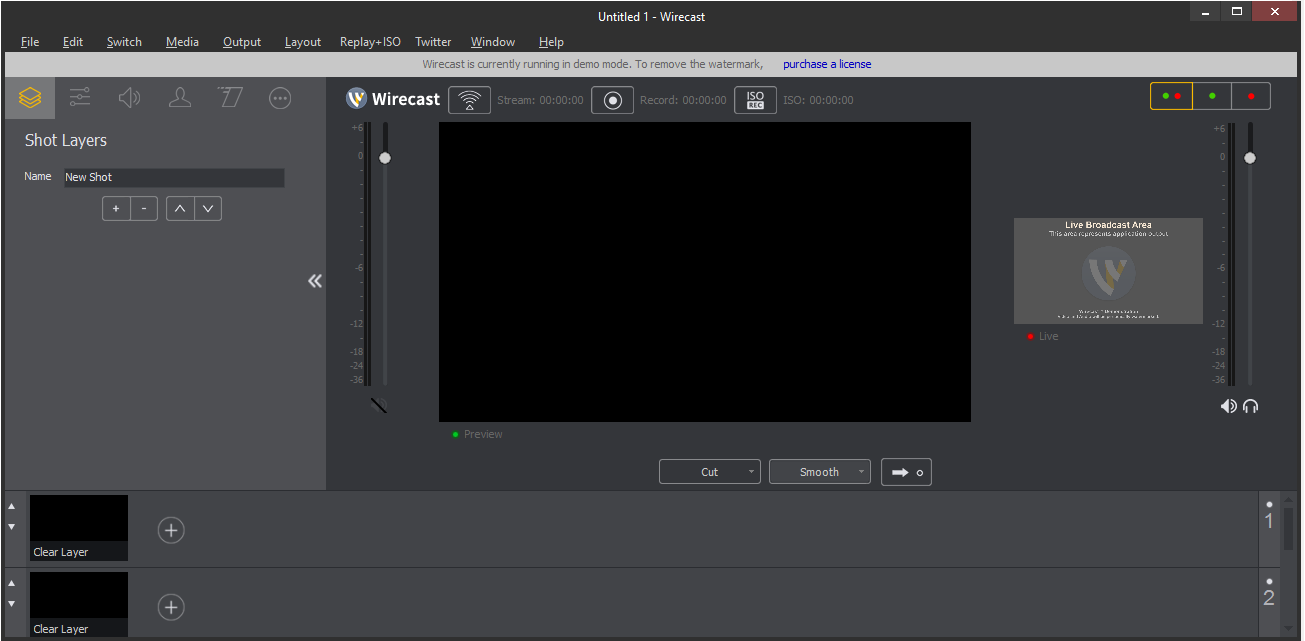Screen dimensions: 1305x641
Task: Select the preview-and-live layout toggle
Action: click(1171, 96)
